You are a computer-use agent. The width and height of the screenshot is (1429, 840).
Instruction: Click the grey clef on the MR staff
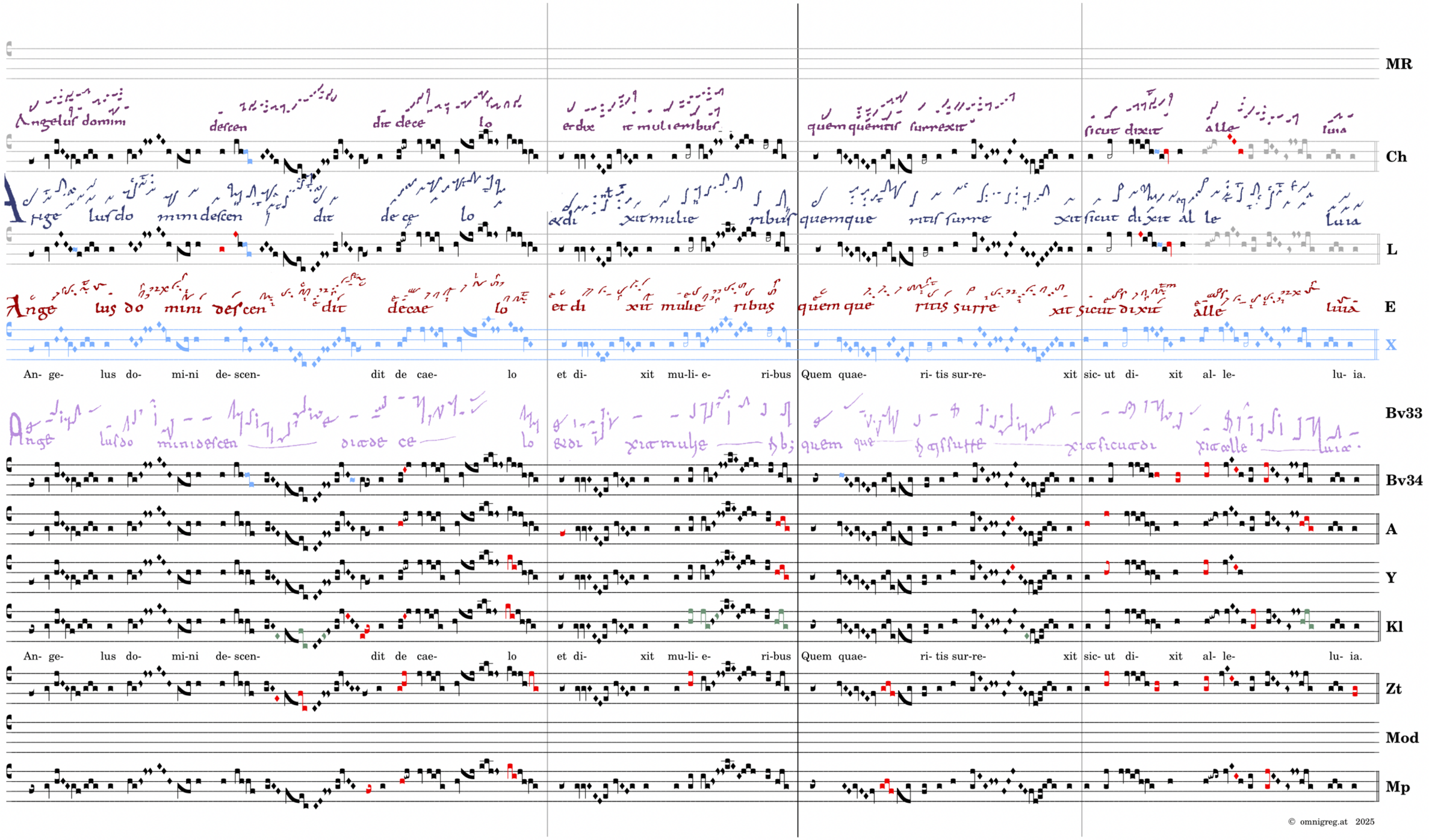(x=9, y=49)
